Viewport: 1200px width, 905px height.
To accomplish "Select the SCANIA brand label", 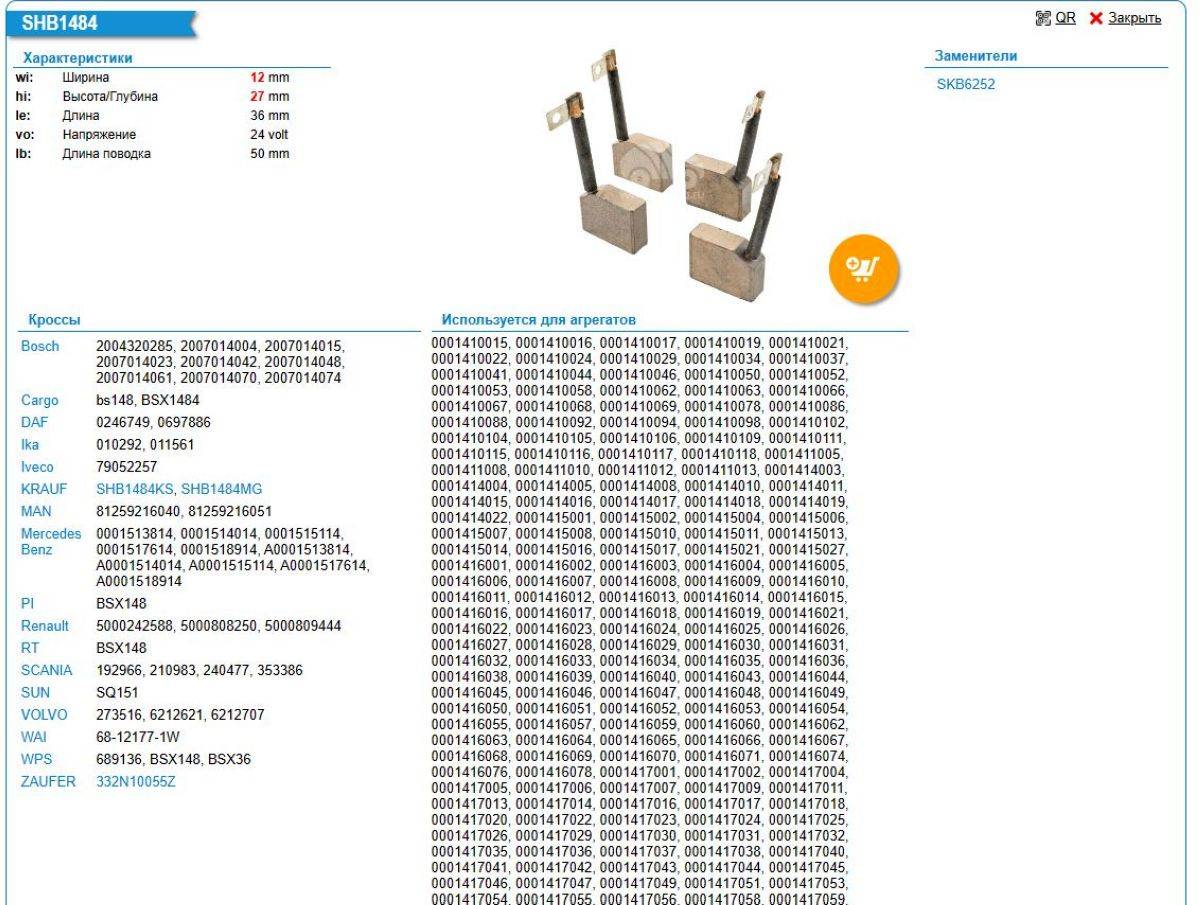I will [46, 670].
